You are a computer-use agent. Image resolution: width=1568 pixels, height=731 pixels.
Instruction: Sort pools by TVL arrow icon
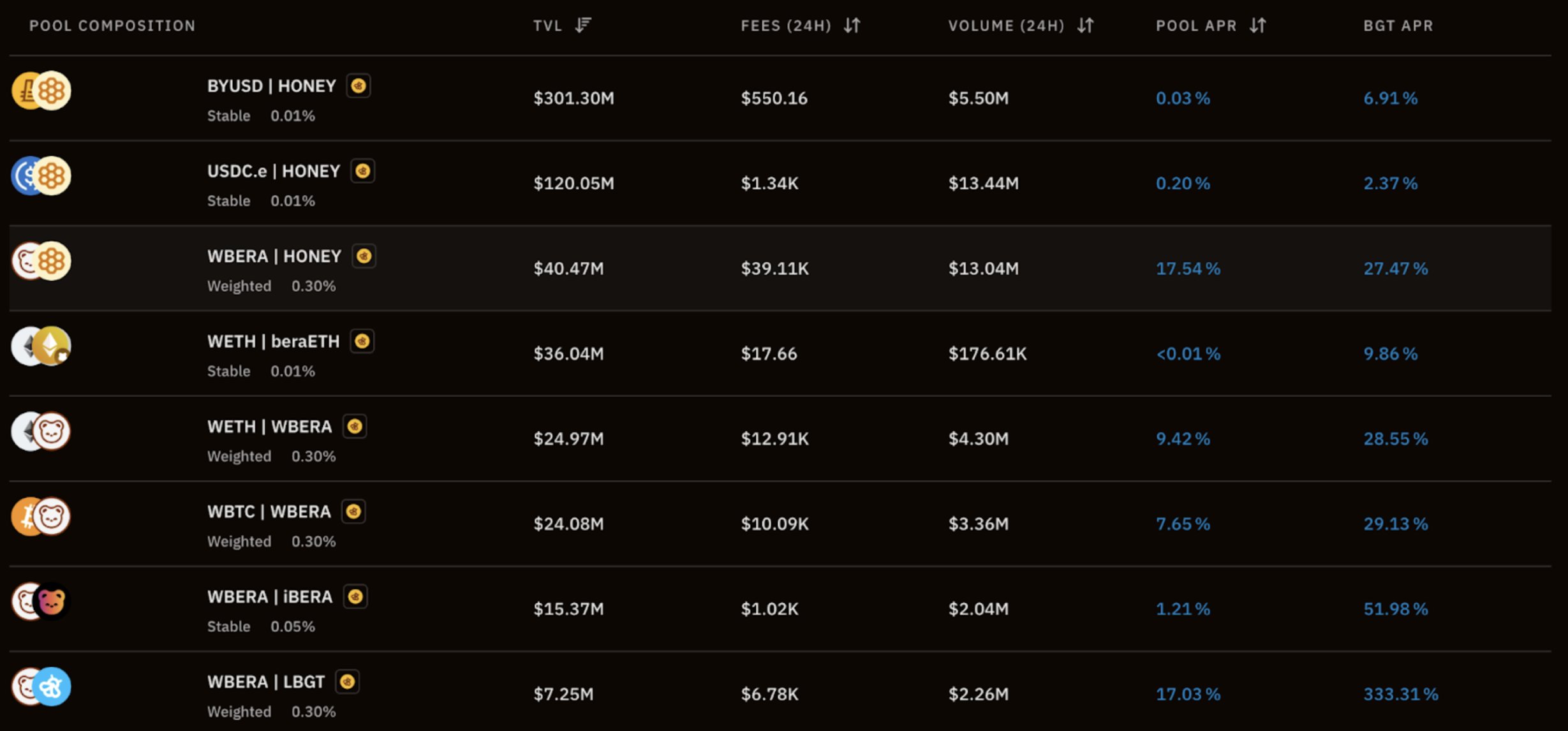click(583, 26)
